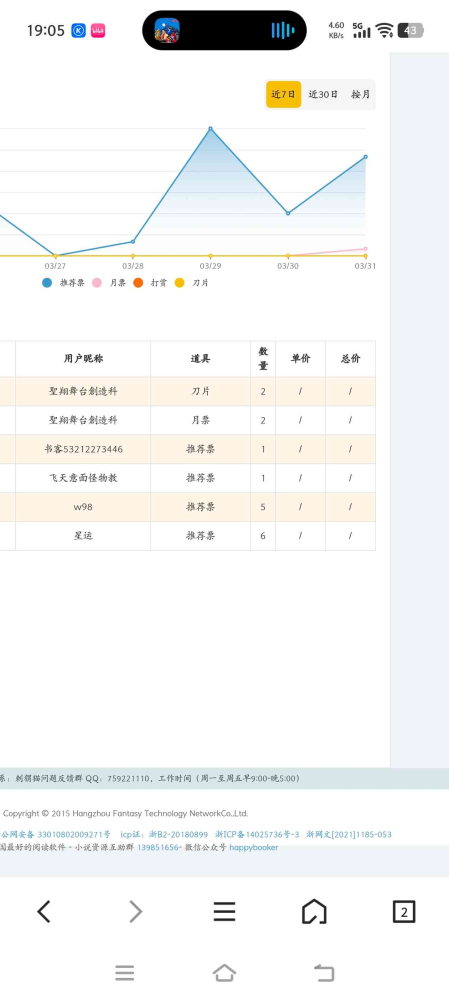Click user 书客53212273446 in table
The height and width of the screenshot is (999, 449).
coord(83,449)
